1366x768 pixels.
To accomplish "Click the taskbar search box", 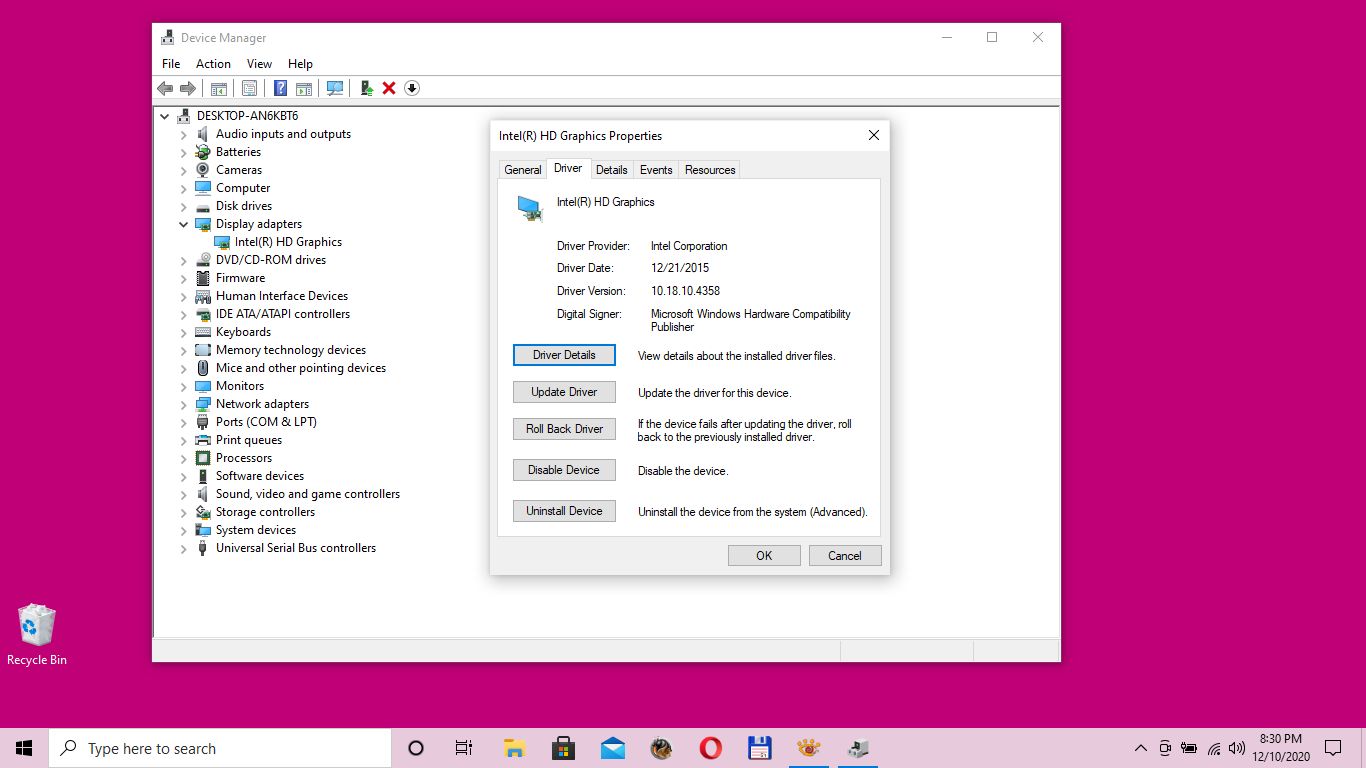I will pos(220,748).
